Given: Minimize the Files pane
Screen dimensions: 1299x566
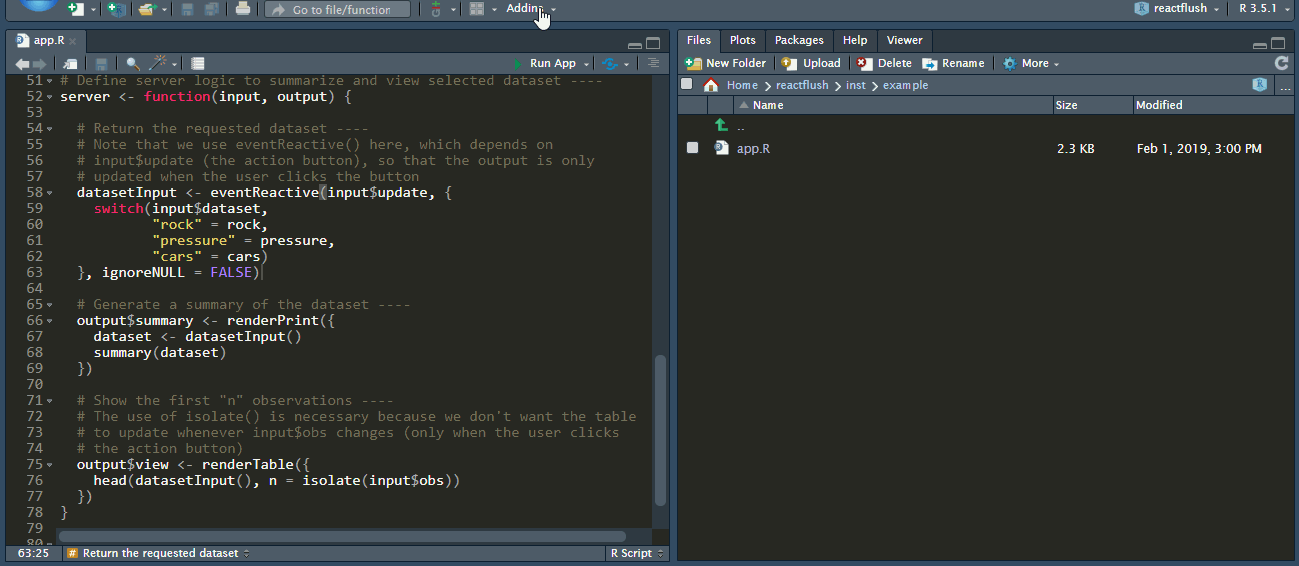Looking at the screenshot, I should coord(1260,45).
